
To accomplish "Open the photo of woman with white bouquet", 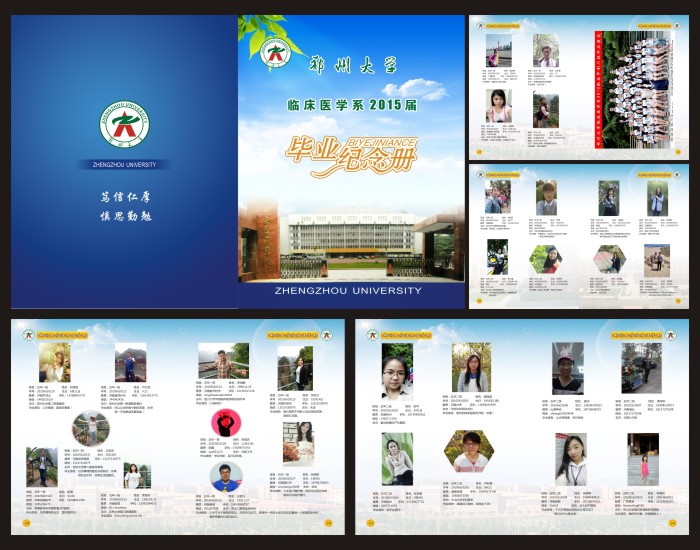I will click(x=298, y=445).
